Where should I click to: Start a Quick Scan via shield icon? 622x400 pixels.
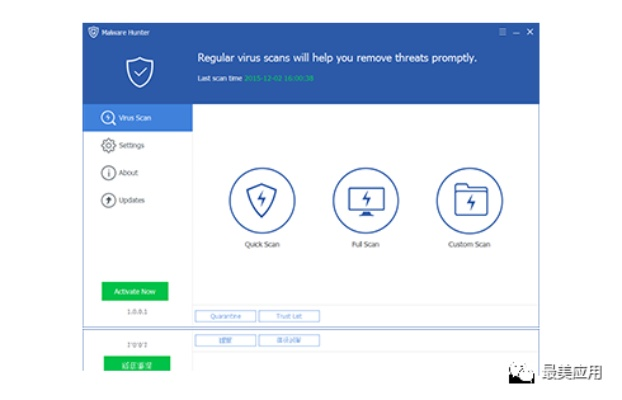click(262, 200)
